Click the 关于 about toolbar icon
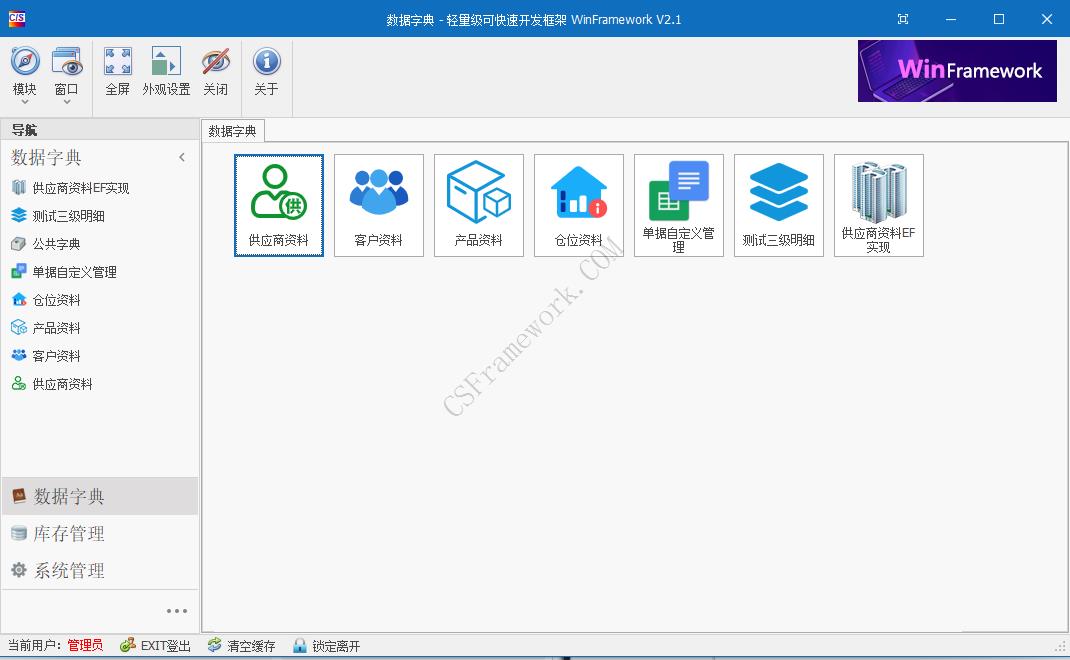 pos(266,70)
